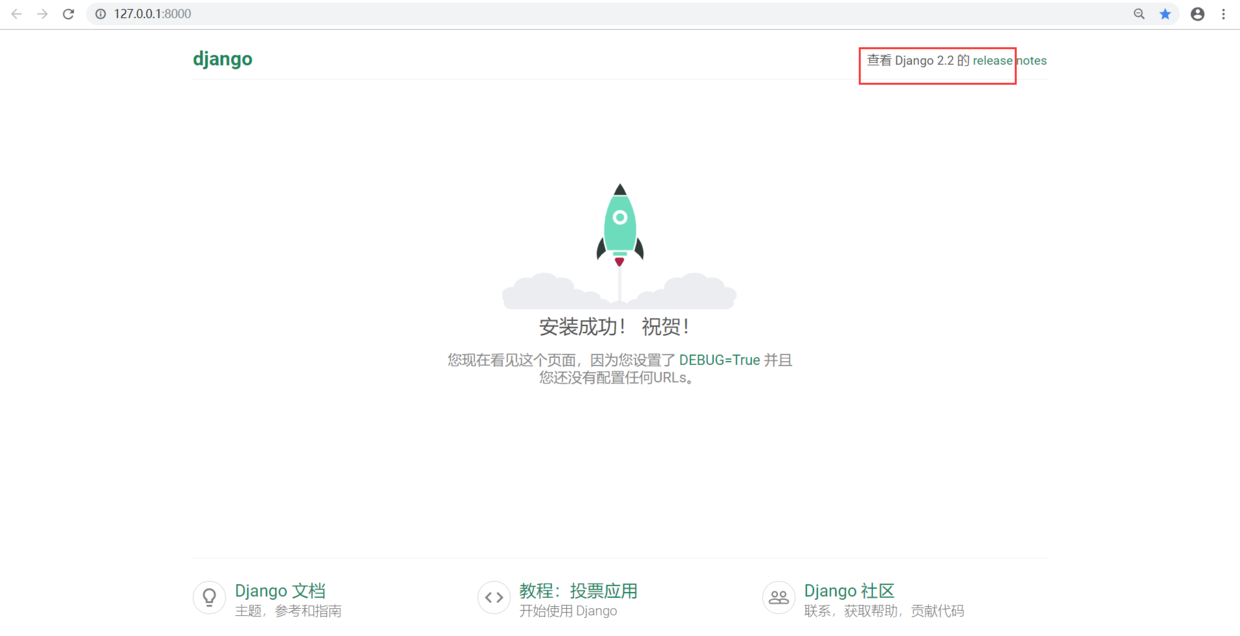1240x636 pixels.
Task: Click the 安装成功！祝贺！ heading
Action: pos(615,327)
